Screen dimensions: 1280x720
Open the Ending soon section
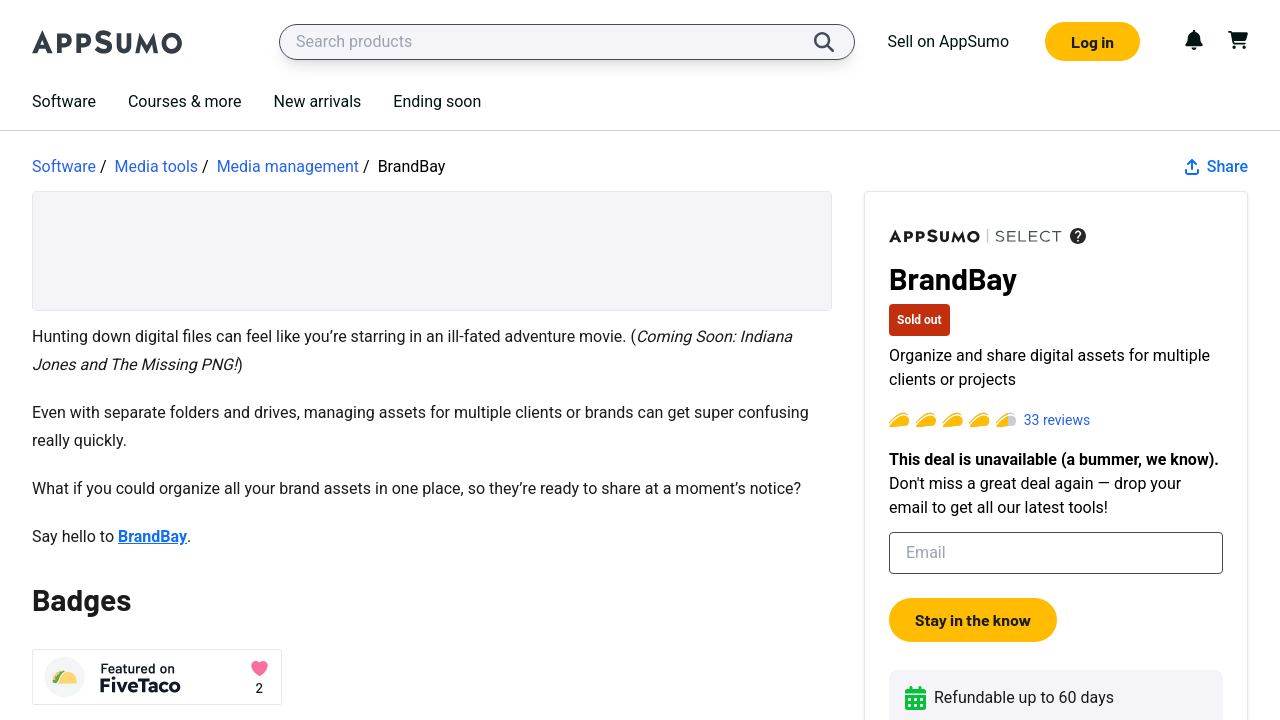(x=437, y=101)
